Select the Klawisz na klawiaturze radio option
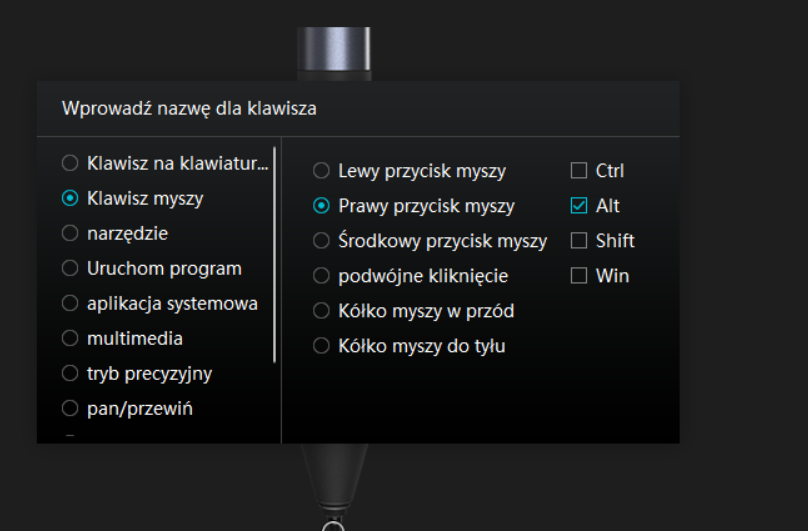Image resolution: width=808 pixels, height=531 pixels. tap(70, 163)
